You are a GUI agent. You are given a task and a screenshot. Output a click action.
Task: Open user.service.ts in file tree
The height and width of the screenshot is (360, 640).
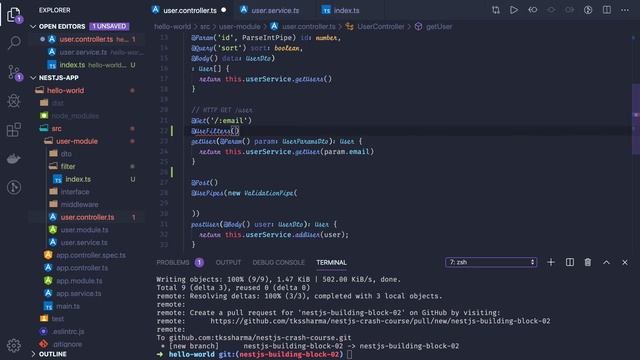[84, 242]
